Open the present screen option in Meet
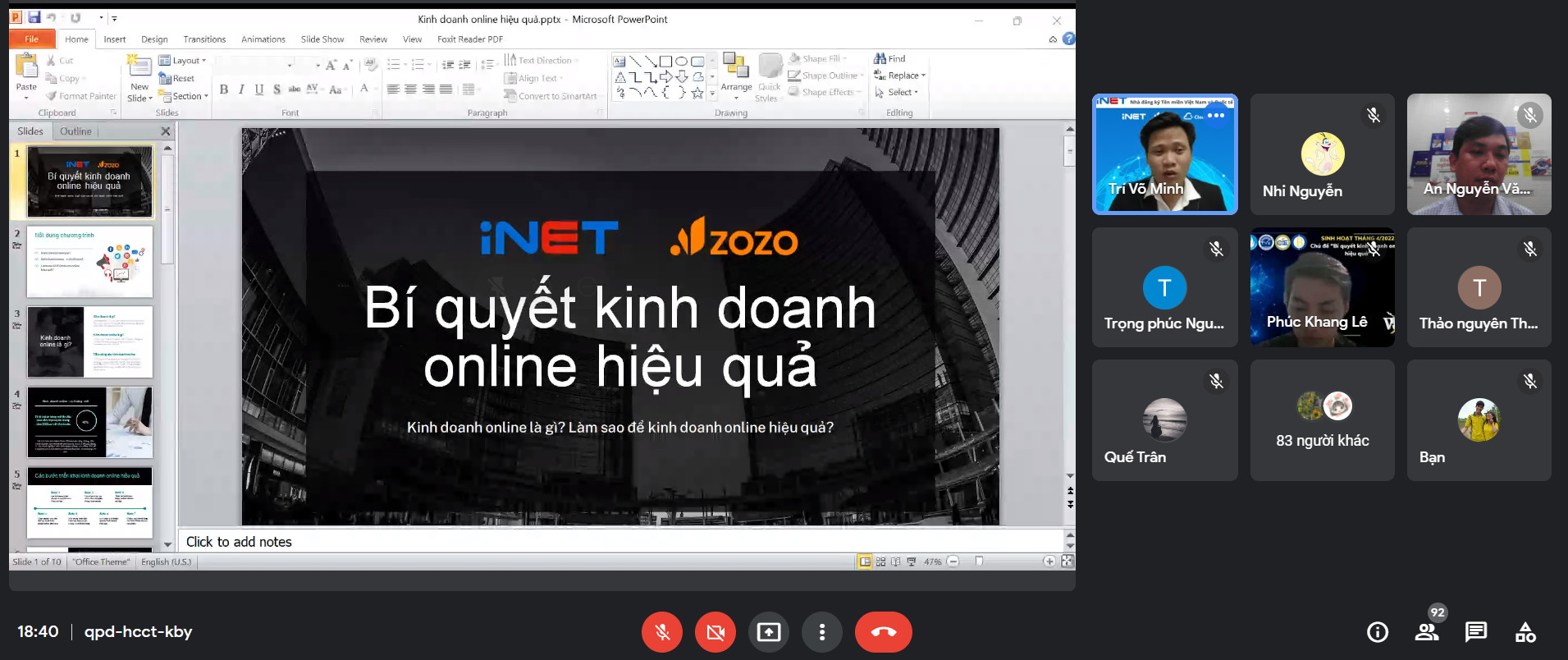1568x660 pixels. [769, 632]
